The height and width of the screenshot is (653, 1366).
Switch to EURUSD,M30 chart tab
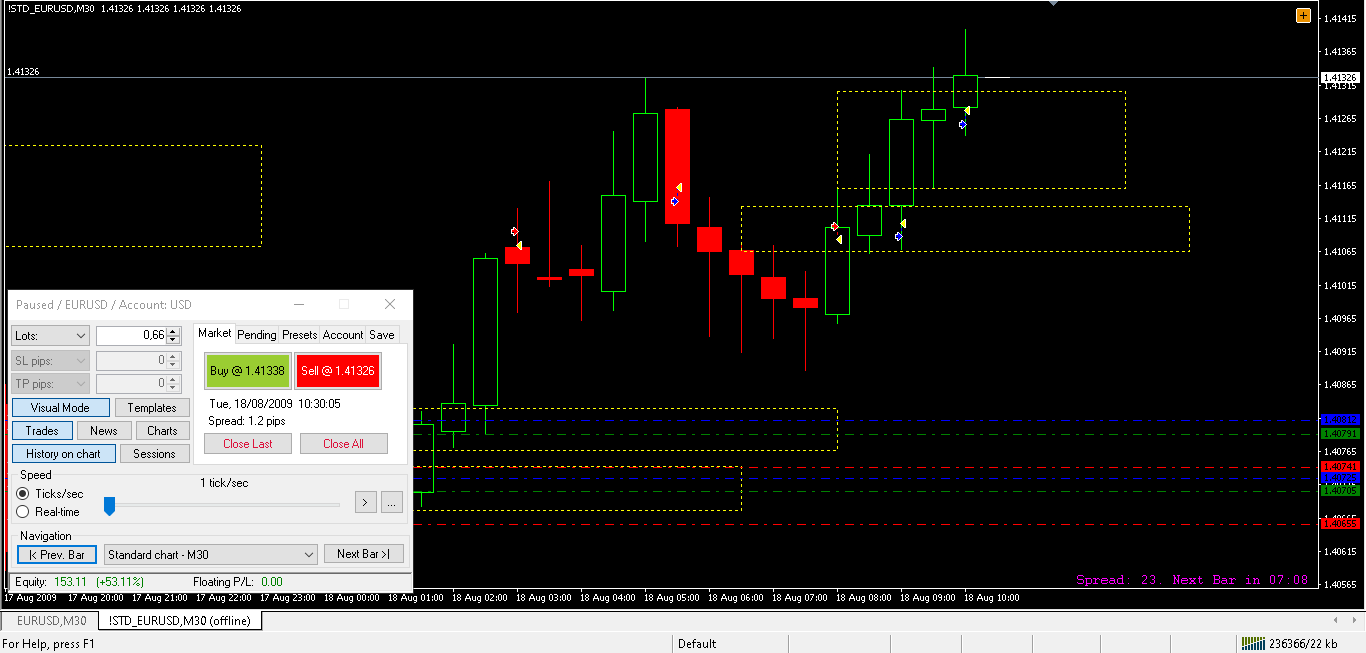(x=51, y=621)
